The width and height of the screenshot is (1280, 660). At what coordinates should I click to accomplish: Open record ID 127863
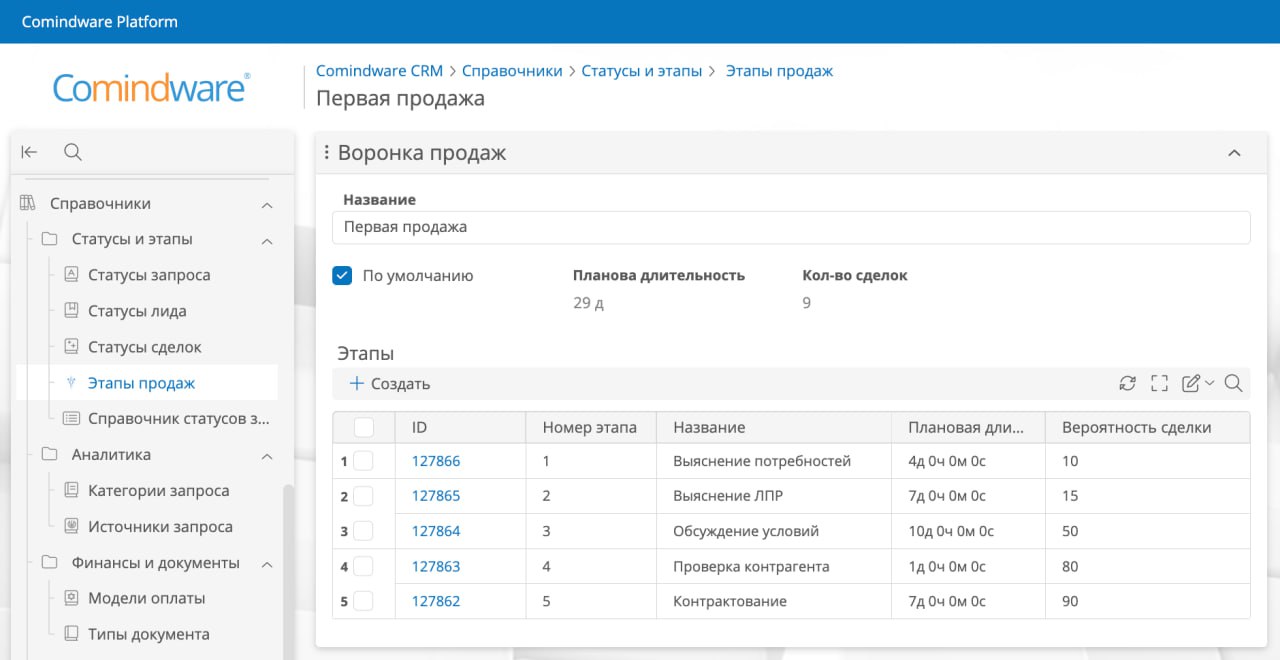tap(436, 566)
